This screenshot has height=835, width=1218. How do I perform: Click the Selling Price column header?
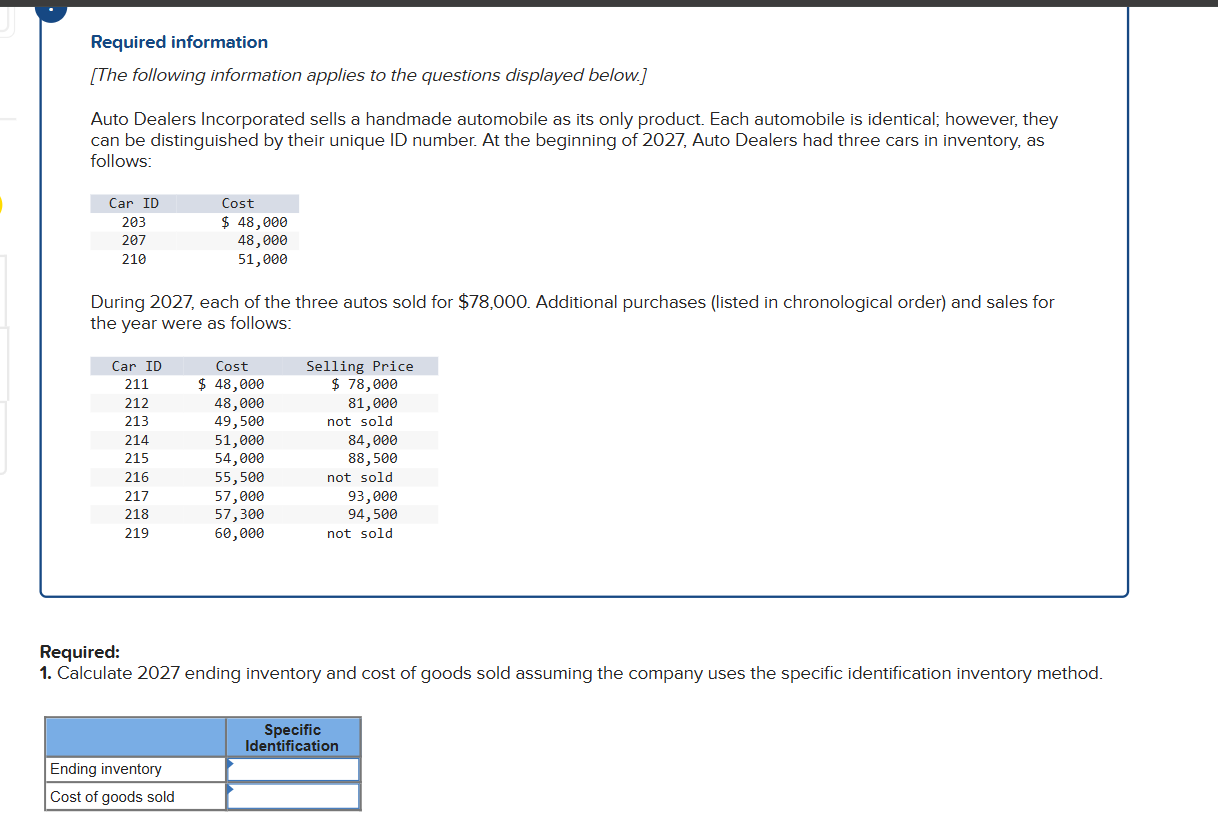click(x=360, y=365)
